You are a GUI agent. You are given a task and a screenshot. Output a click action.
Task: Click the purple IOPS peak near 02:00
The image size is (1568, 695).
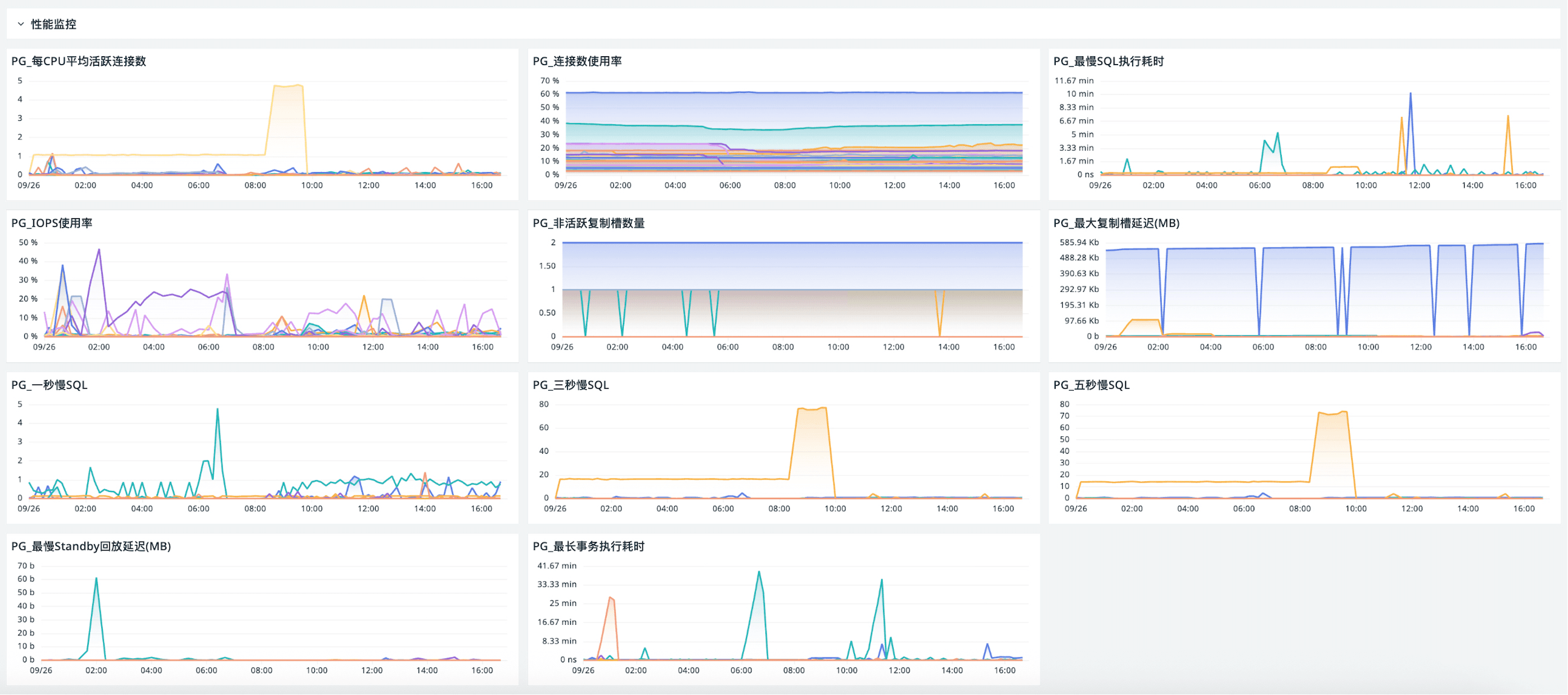(x=98, y=250)
